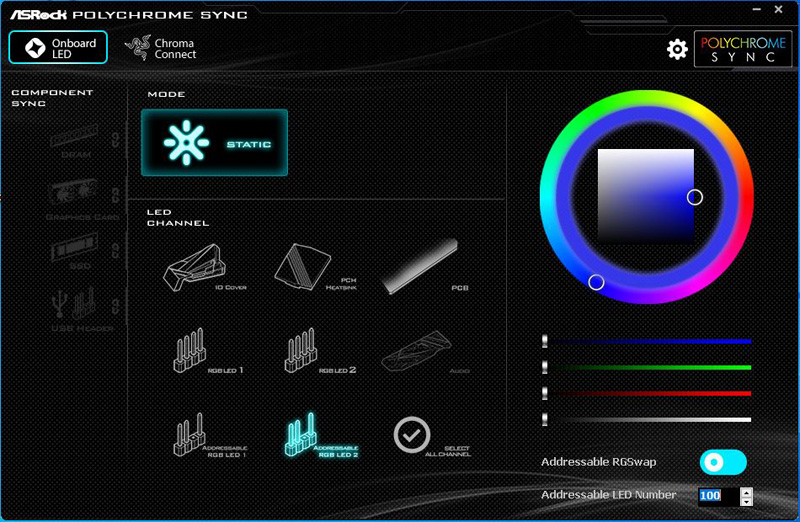
Task: Click the USB Header sync icon
Action: 74,305
